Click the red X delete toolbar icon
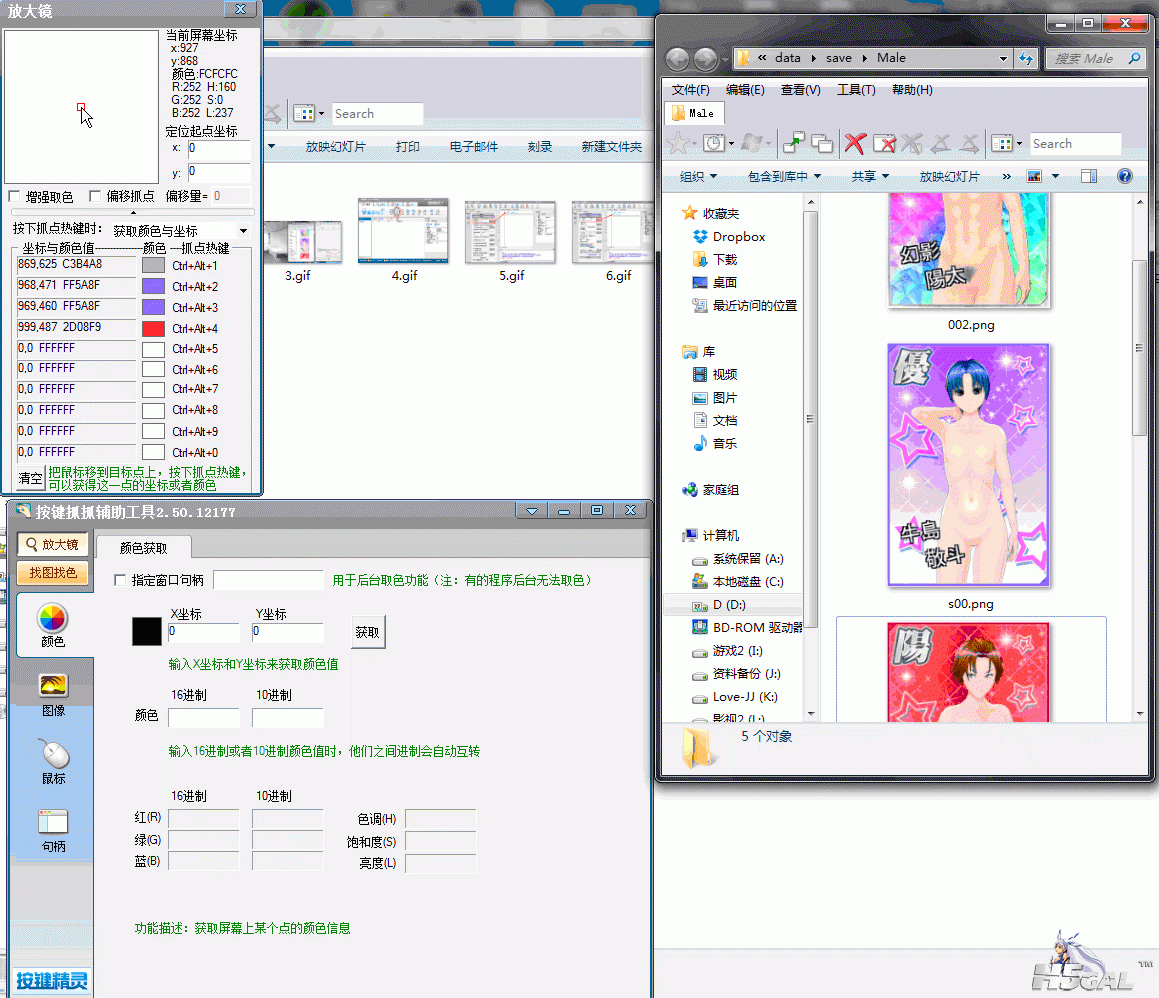Screen dimensions: 1159x998 pos(855,143)
